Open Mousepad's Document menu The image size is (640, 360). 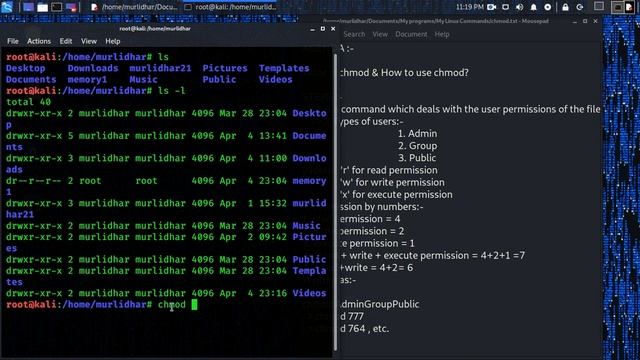[411, 34]
